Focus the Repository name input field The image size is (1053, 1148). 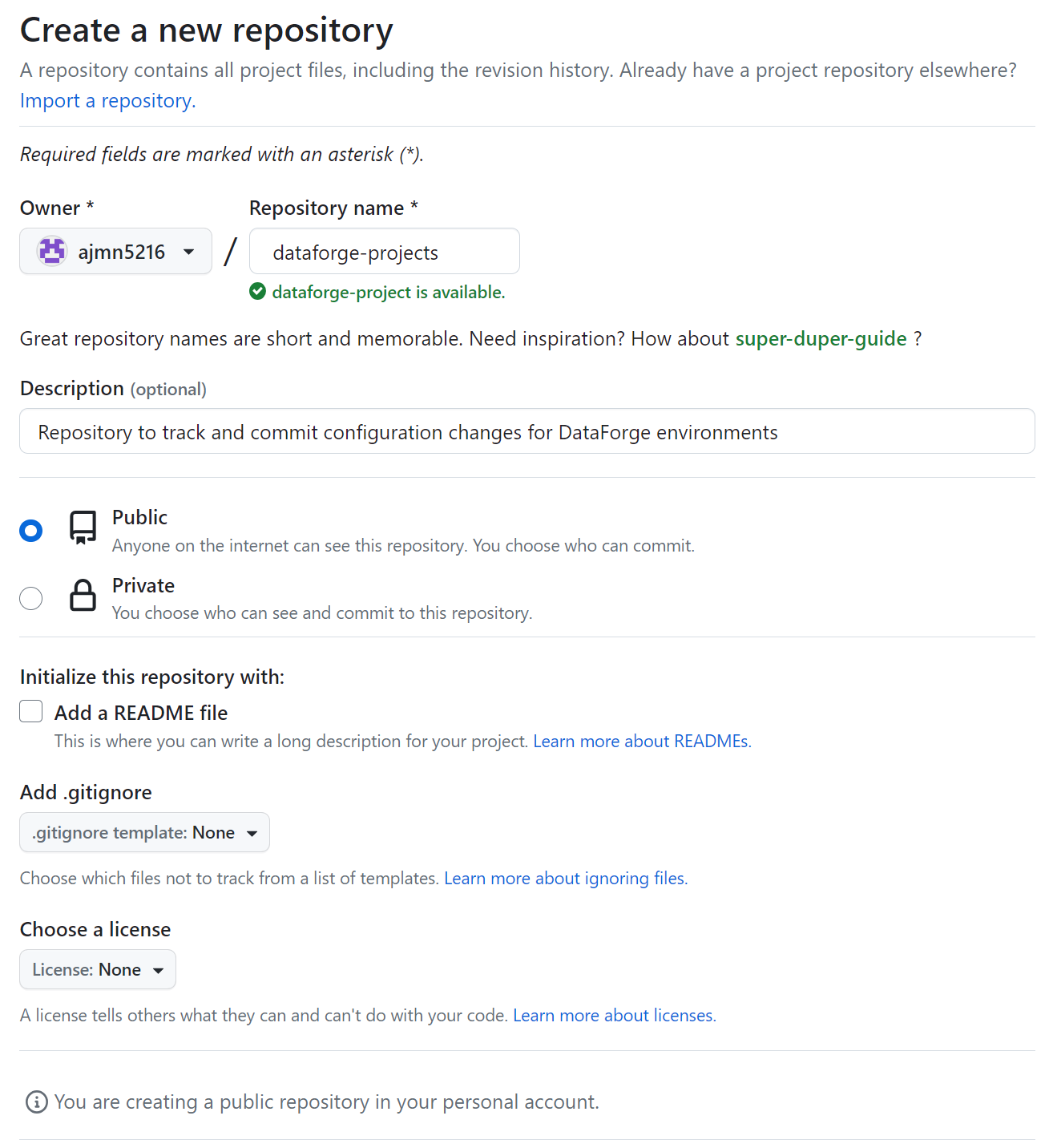[385, 251]
